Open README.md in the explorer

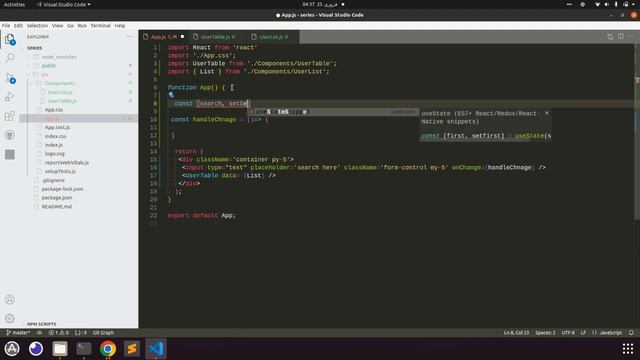[56, 207]
